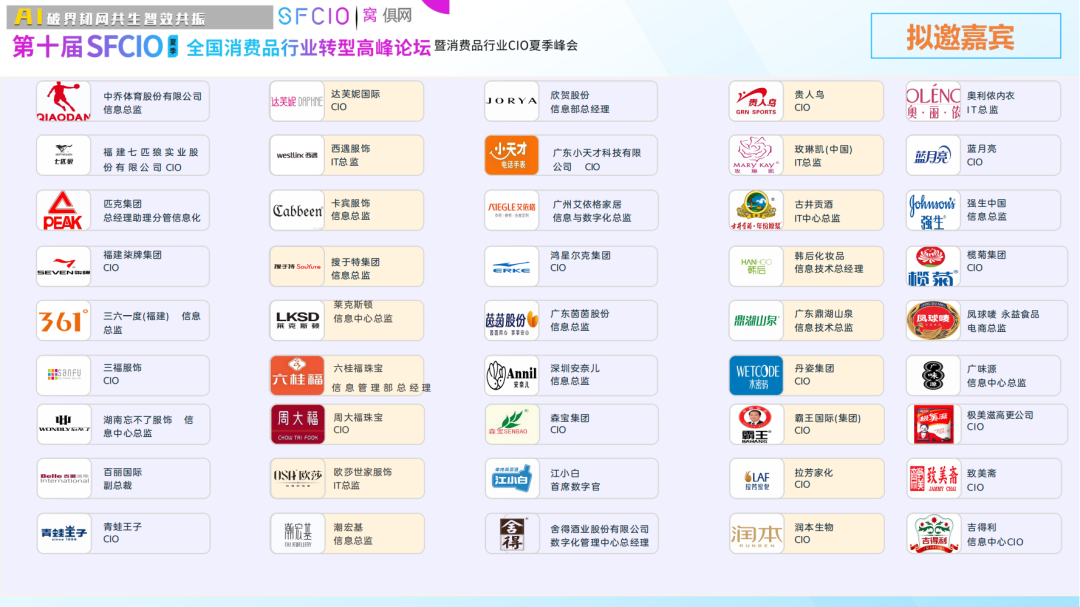Click text 广东茵茵股份 信息总监
Screen dimensions: 1080x607
[x=579, y=320]
